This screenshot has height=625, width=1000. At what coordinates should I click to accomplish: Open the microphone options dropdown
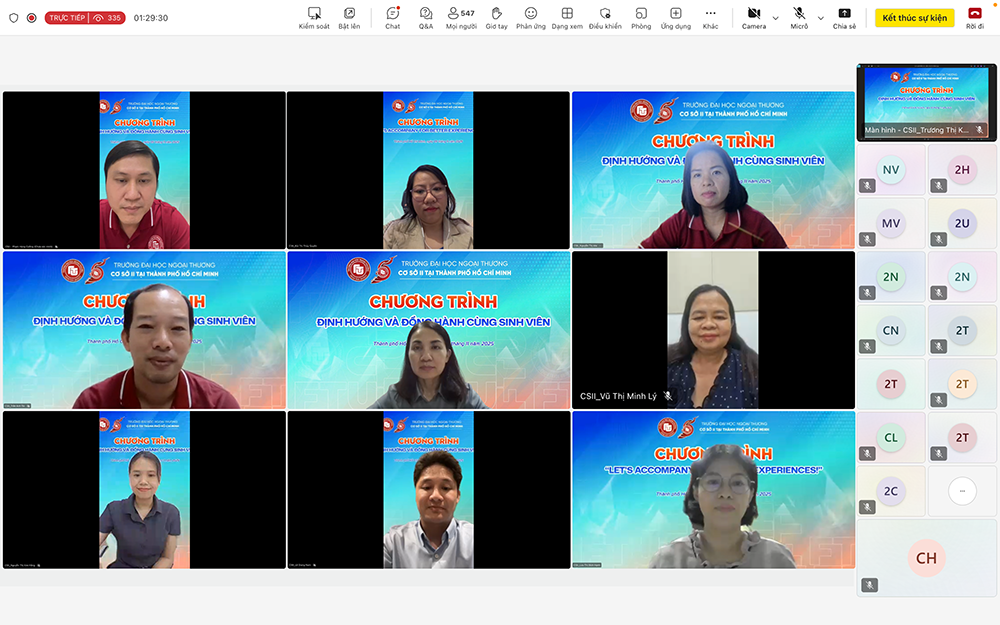820,17
